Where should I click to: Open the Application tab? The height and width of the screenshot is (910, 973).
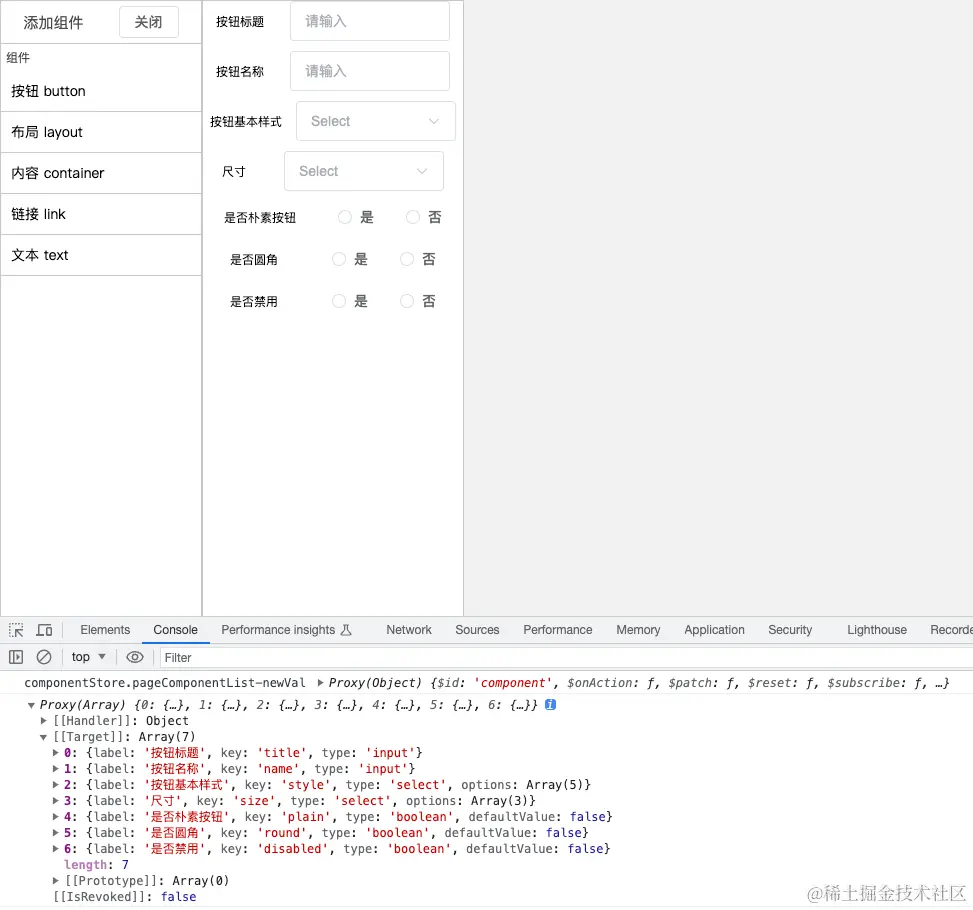coord(714,630)
